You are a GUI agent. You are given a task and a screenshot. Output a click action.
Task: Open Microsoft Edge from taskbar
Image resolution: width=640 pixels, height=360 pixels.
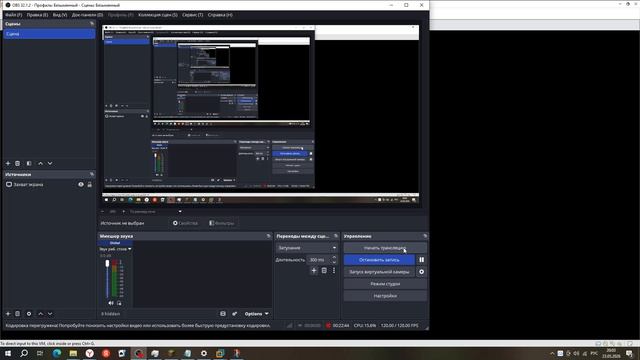[57, 353]
